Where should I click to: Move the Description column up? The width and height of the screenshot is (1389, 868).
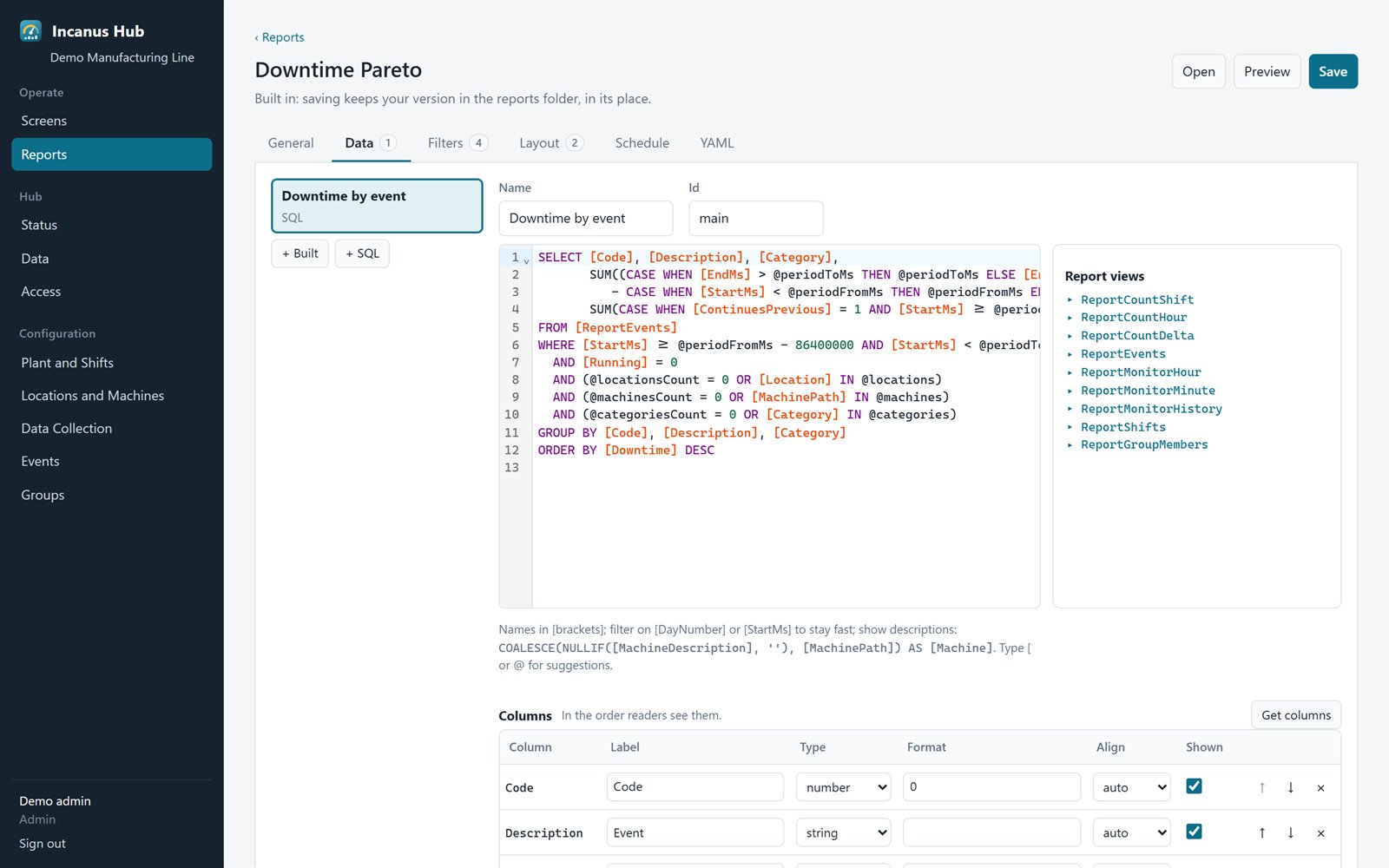tap(1261, 832)
